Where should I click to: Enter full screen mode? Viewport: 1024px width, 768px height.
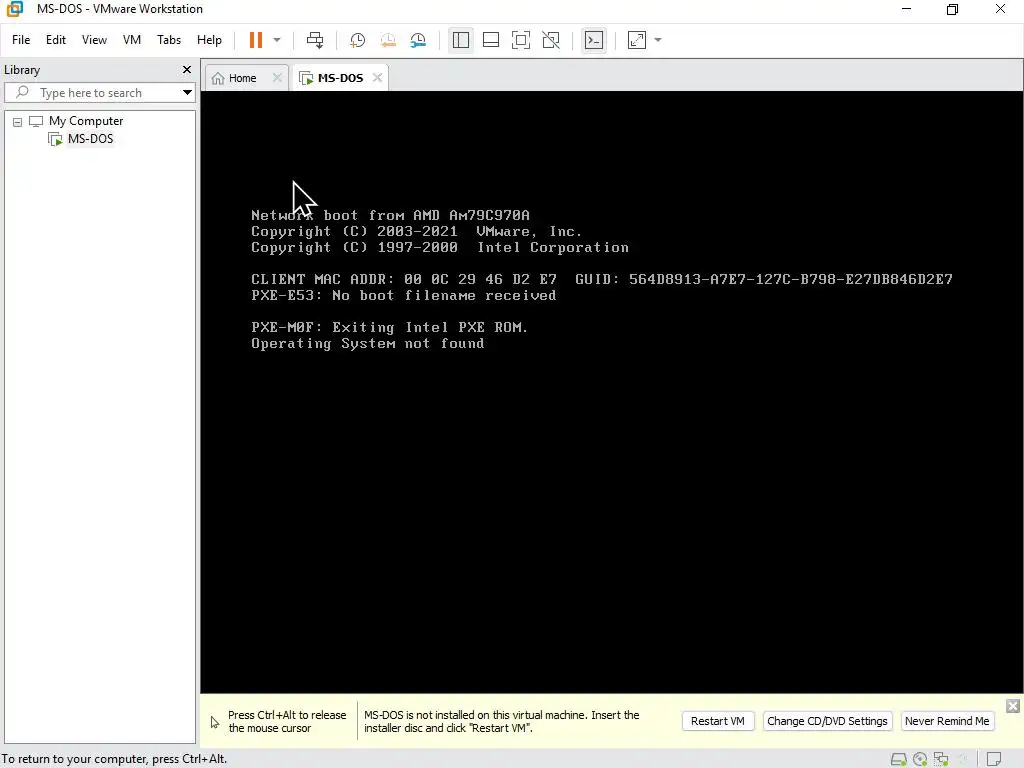click(520, 40)
